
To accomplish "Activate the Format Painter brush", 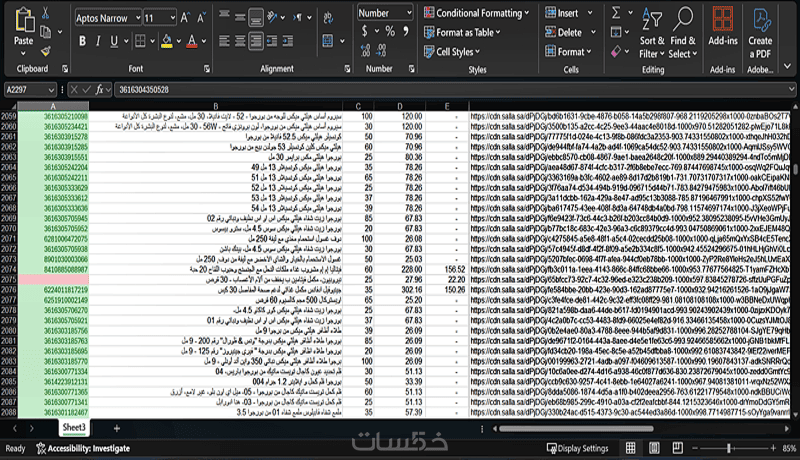I will tap(45, 51).
